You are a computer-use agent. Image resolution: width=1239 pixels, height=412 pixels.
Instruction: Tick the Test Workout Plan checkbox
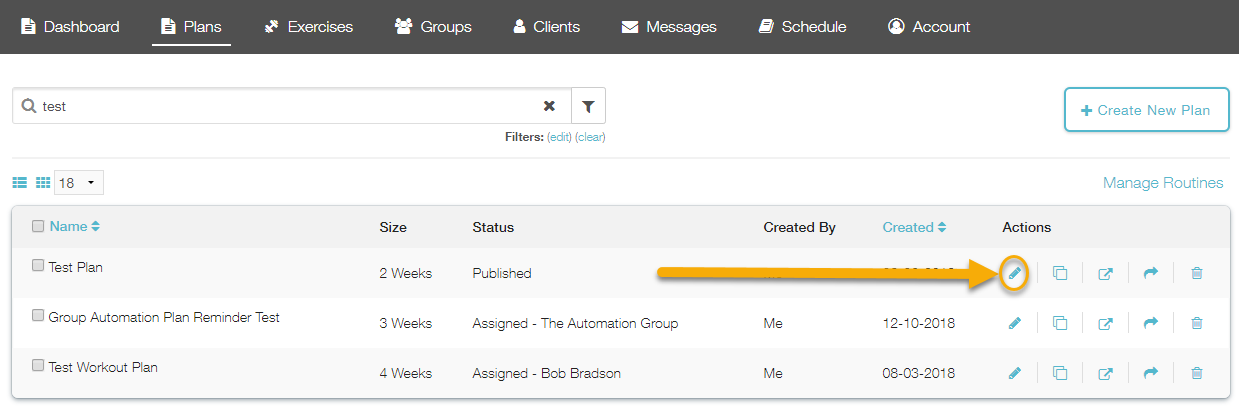pyautogui.click(x=38, y=366)
